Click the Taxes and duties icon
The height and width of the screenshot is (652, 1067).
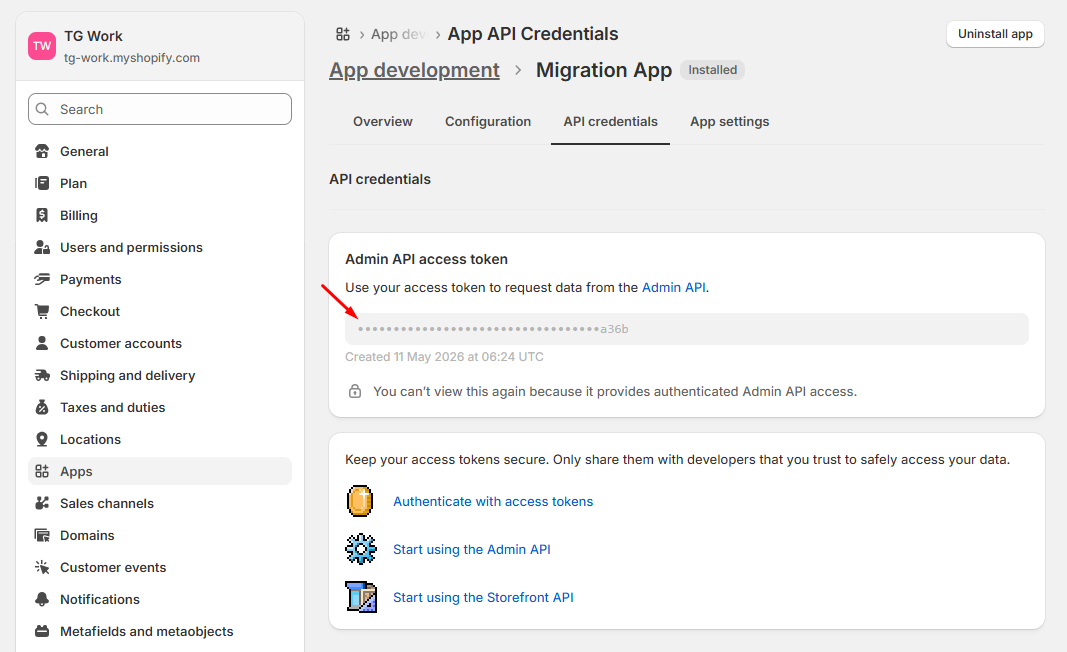click(42, 407)
